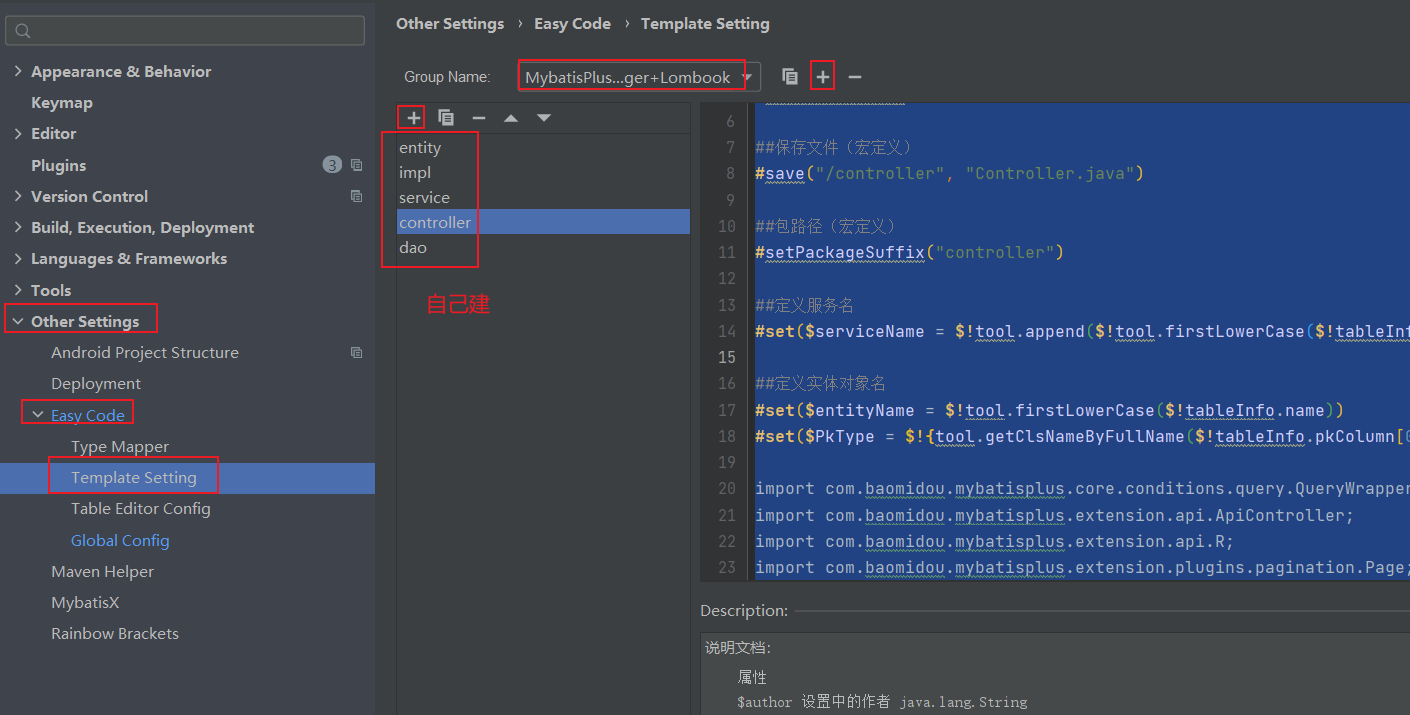Image resolution: width=1410 pixels, height=715 pixels.
Task: Select the impl template
Action: [x=543, y=172]
